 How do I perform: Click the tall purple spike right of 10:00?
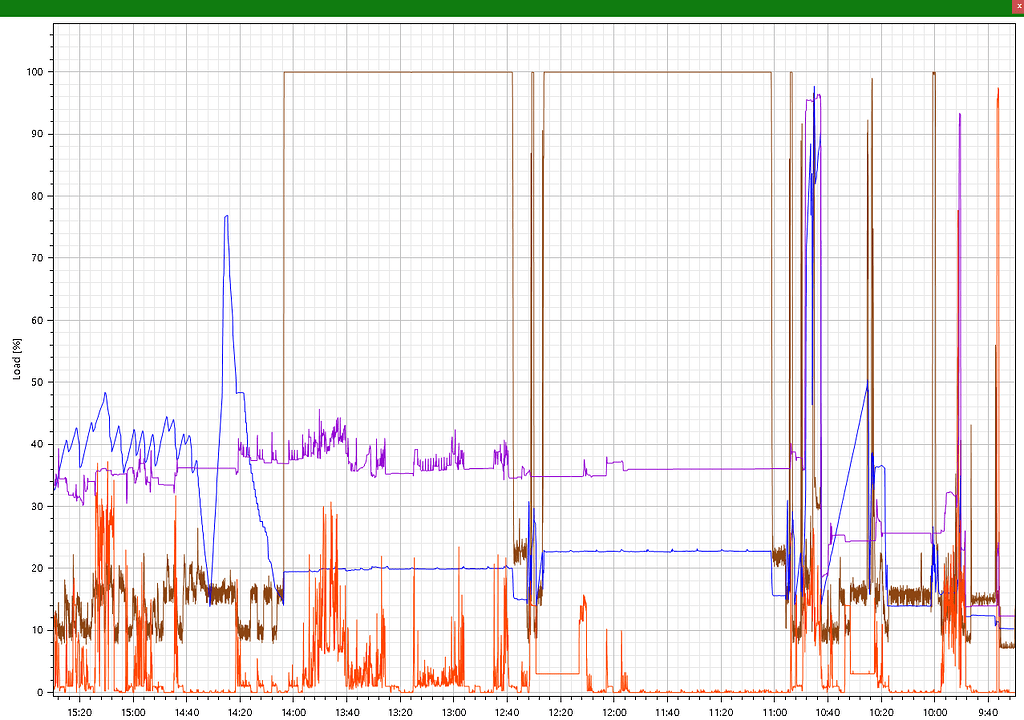tap(960, 115)
